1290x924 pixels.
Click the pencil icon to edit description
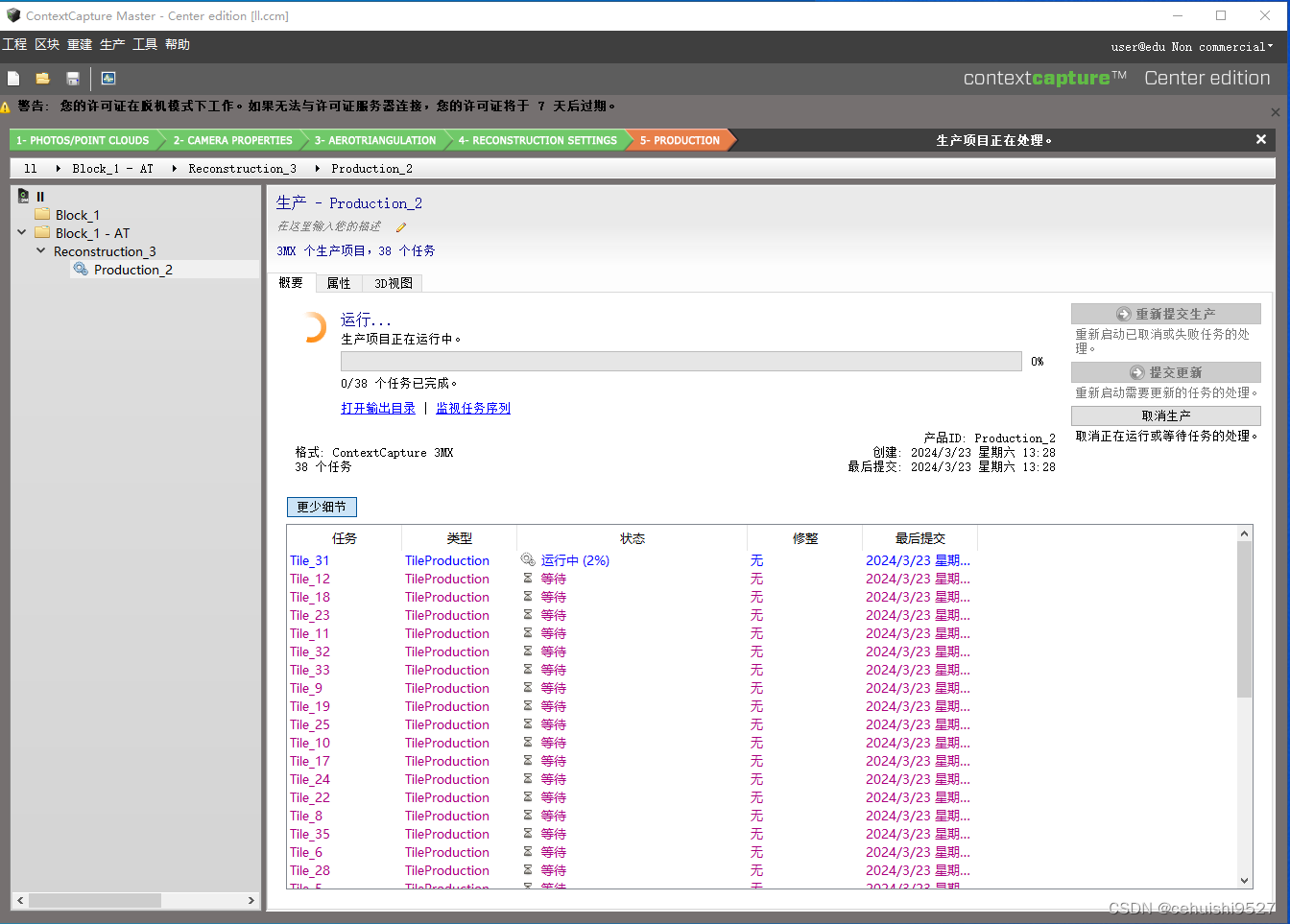coord(401,227)
